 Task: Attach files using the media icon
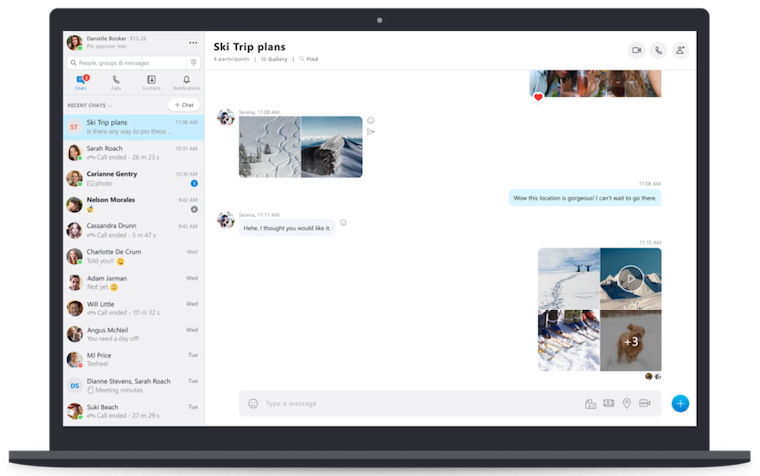(590, 403)
